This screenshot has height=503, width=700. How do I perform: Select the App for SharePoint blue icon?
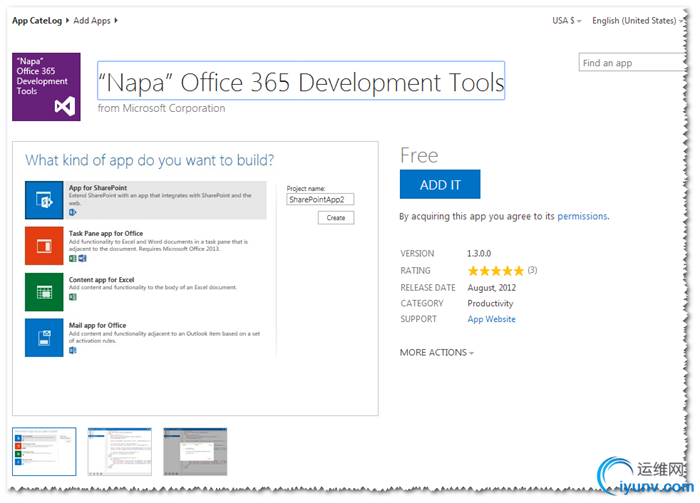[44, 200]
